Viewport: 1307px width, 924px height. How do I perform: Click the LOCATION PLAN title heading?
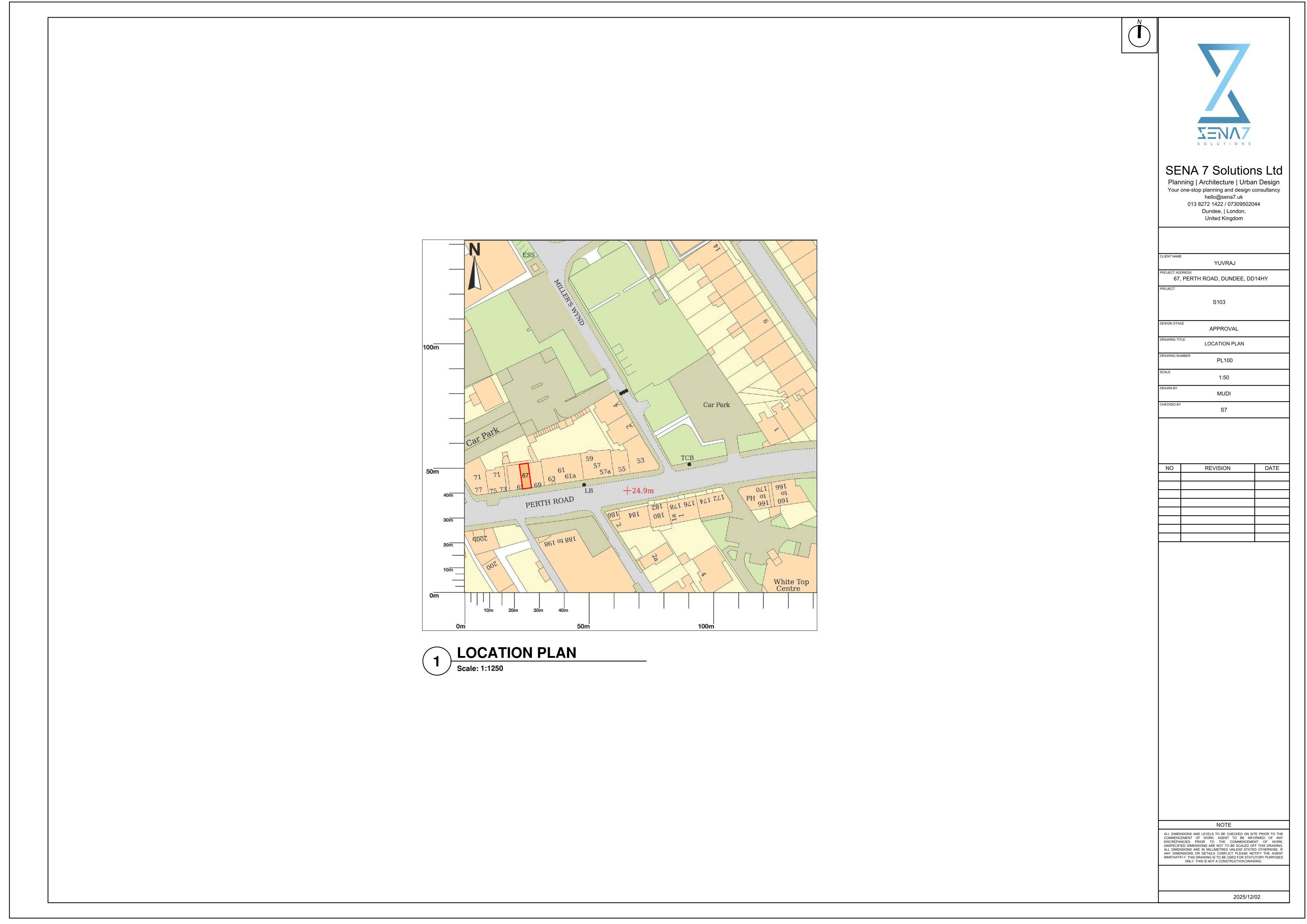[x=516, y=653]
